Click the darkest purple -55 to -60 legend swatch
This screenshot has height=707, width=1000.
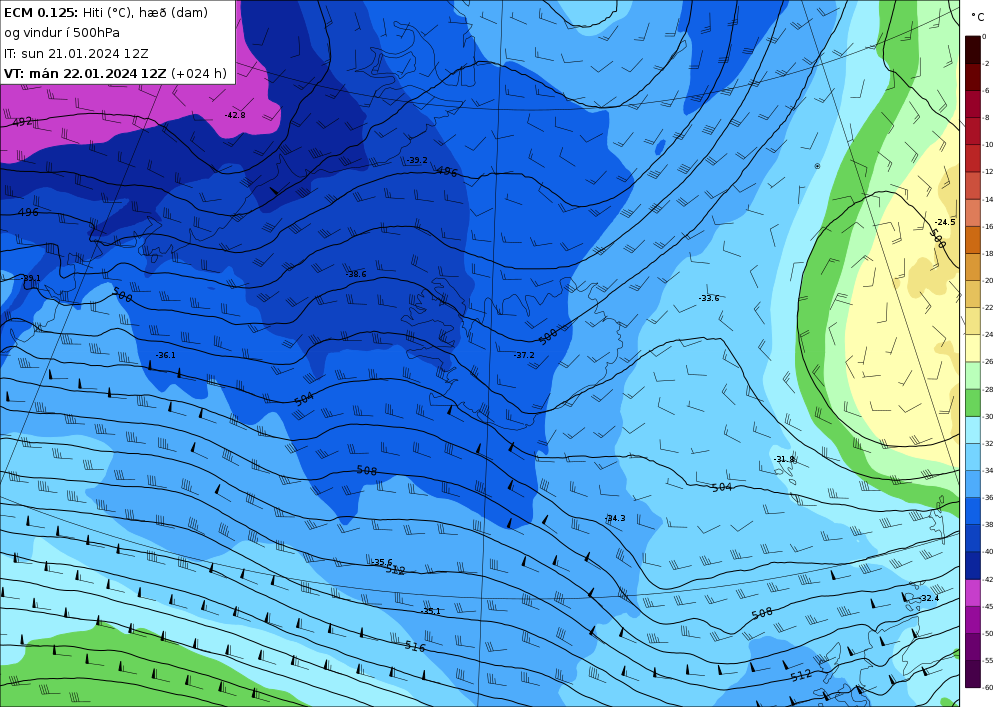click(x=973, y=674)
